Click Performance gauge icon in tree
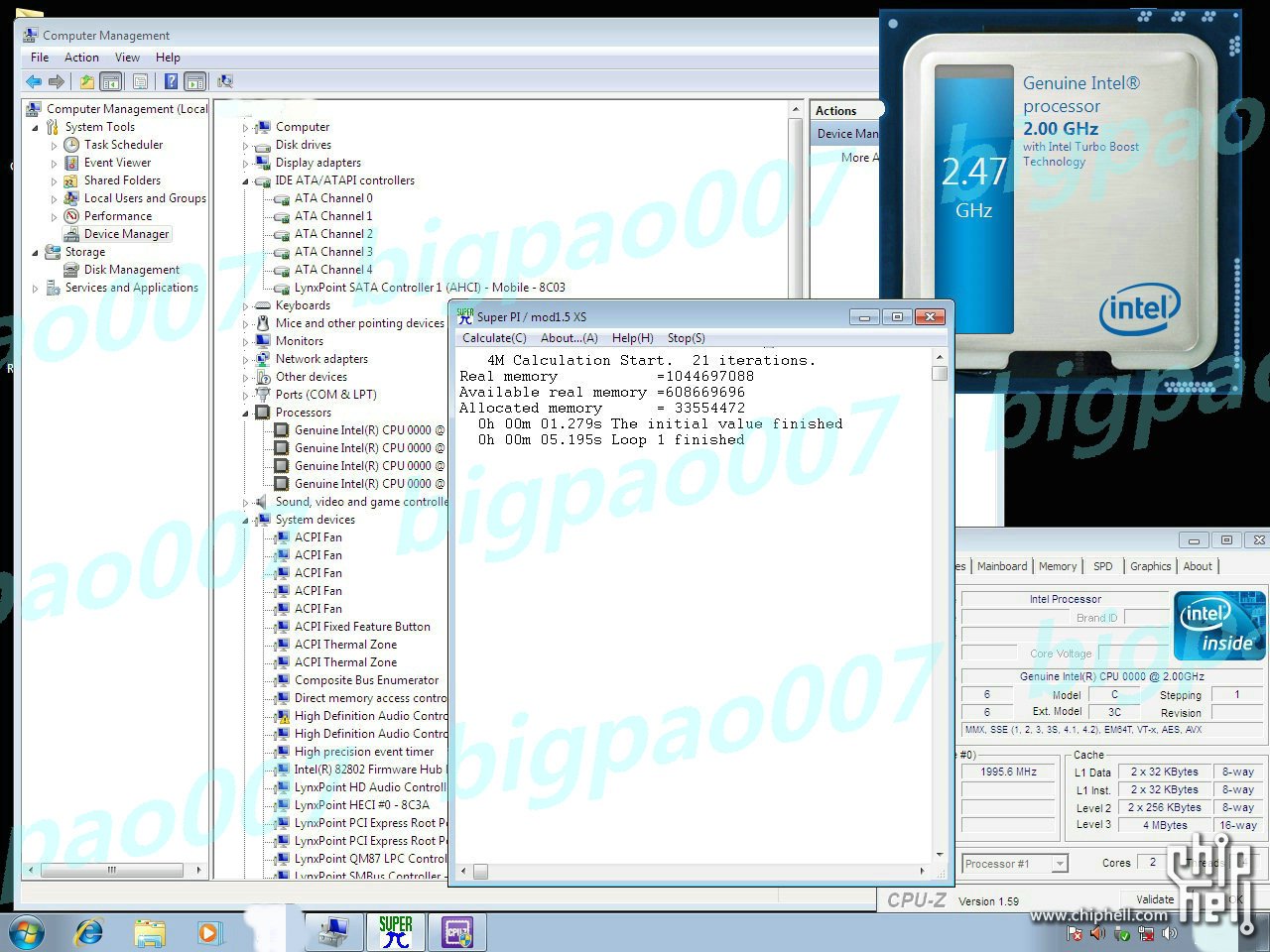This screenshot has height=952, width=1270. point(71,216)
